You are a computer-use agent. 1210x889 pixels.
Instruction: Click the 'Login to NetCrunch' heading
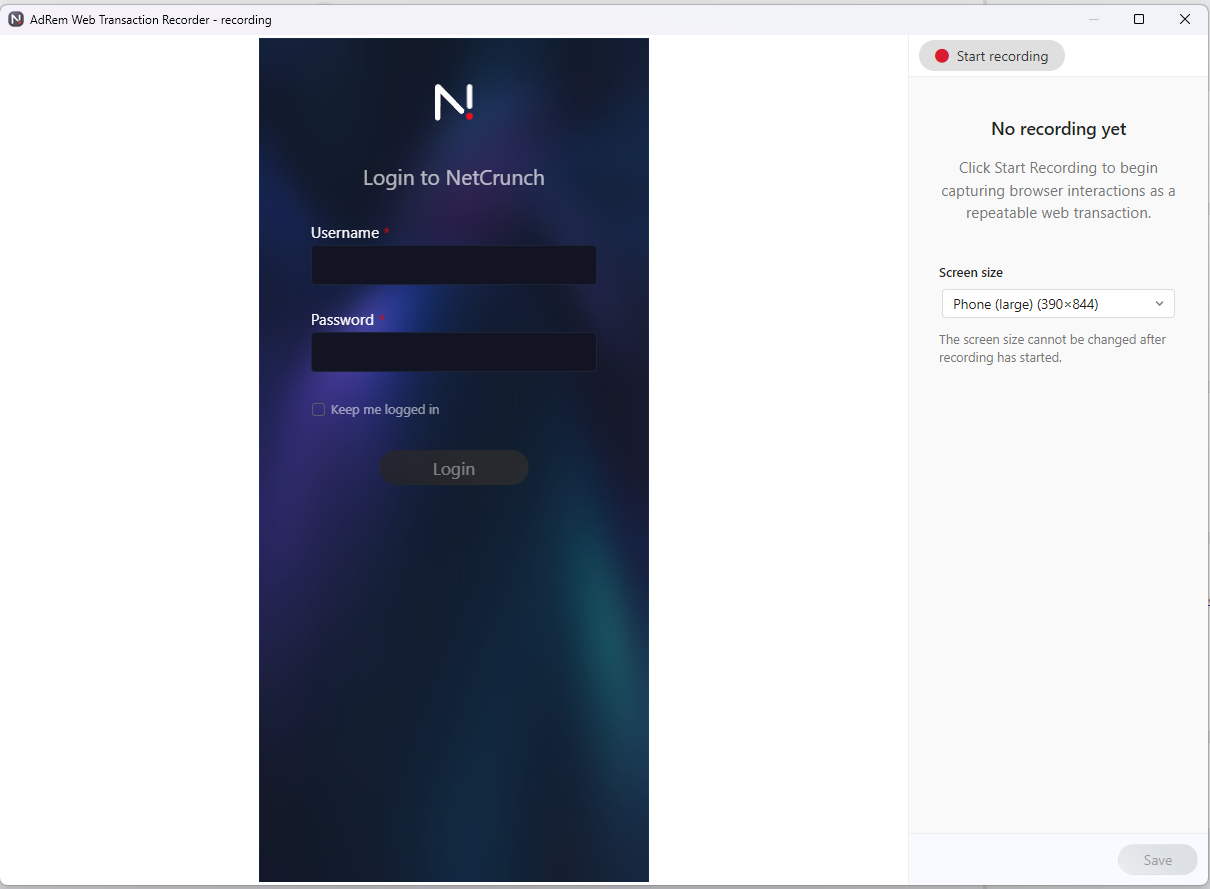[x=454, y=178]
